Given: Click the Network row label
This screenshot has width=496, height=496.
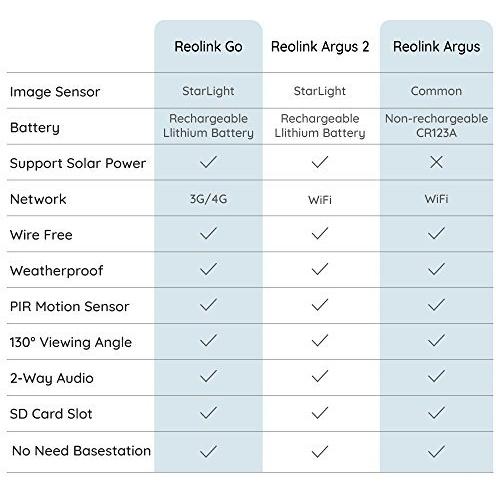Looking at the screenshot, I should coord(38,199).
